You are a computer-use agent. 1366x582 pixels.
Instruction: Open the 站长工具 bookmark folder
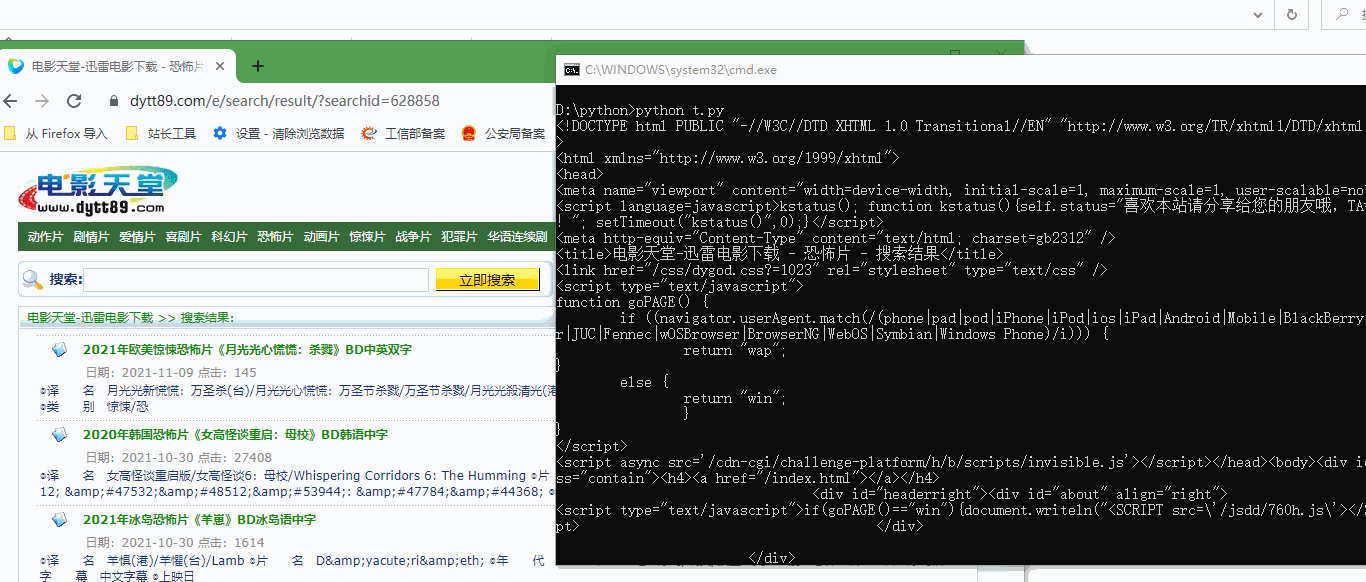pyautogui.click(x=161, y=133)
